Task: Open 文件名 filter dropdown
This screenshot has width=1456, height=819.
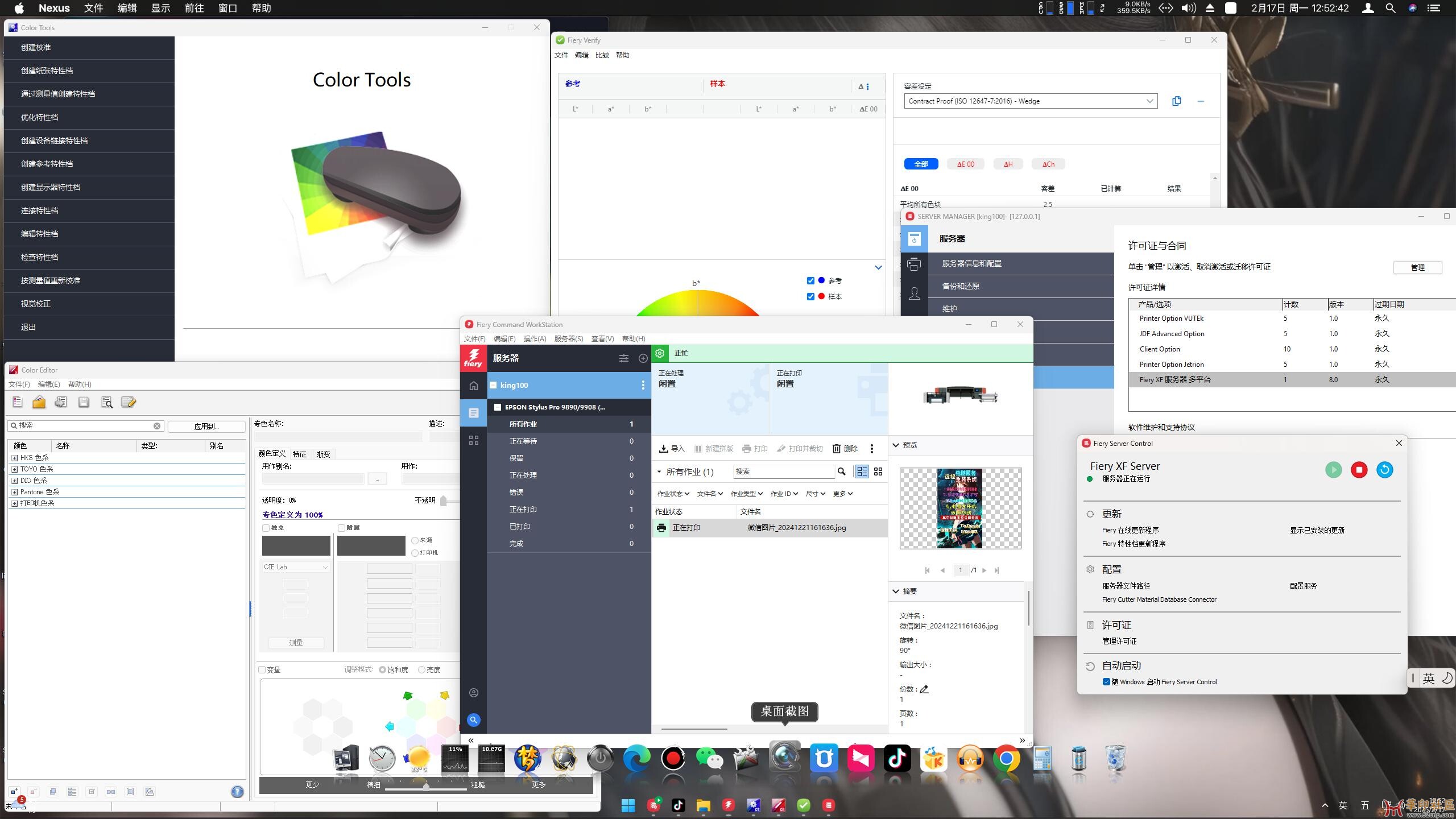Action: (x=710, y=494)
